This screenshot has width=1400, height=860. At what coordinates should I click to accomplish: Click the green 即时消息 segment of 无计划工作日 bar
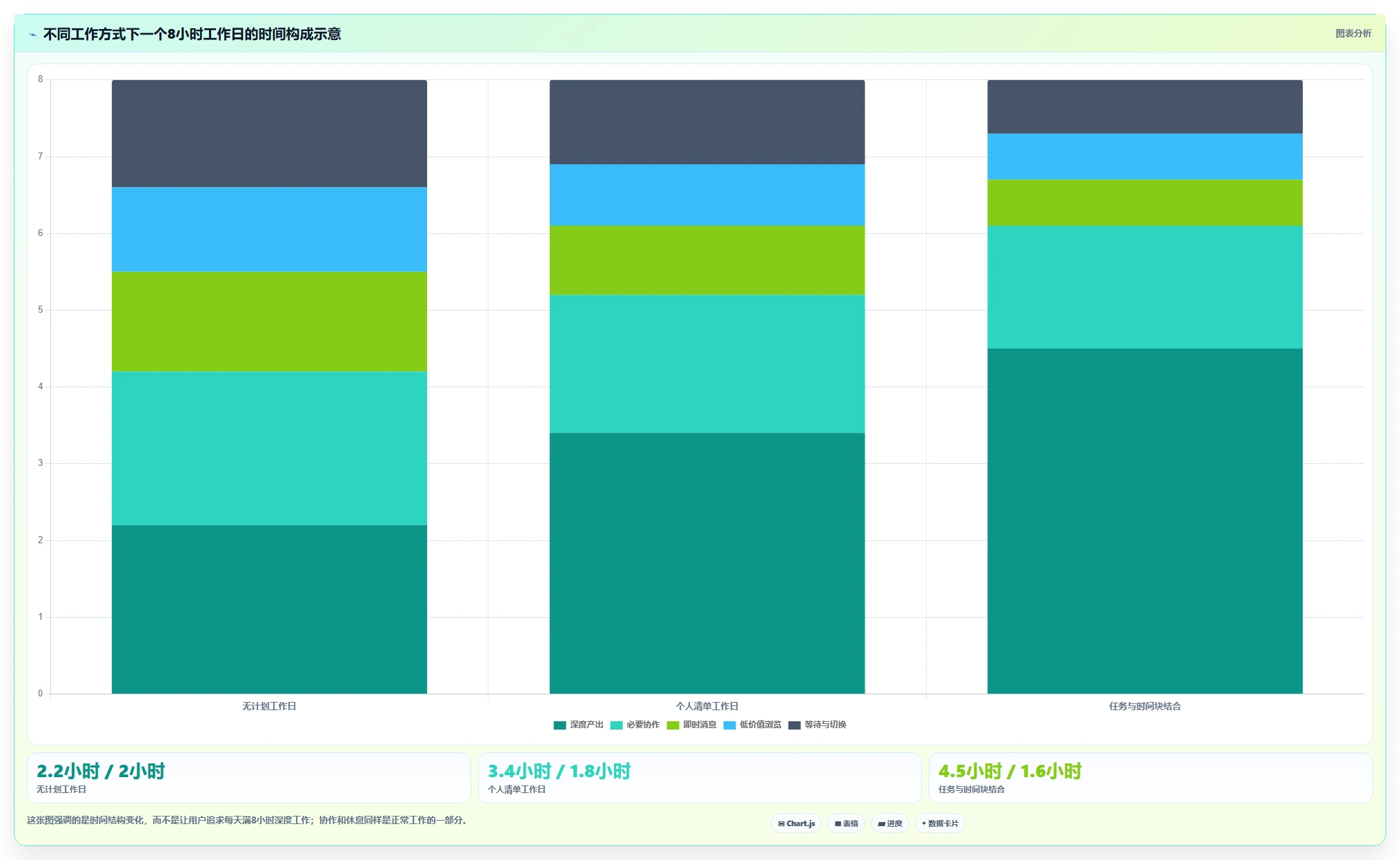point(269,322)
